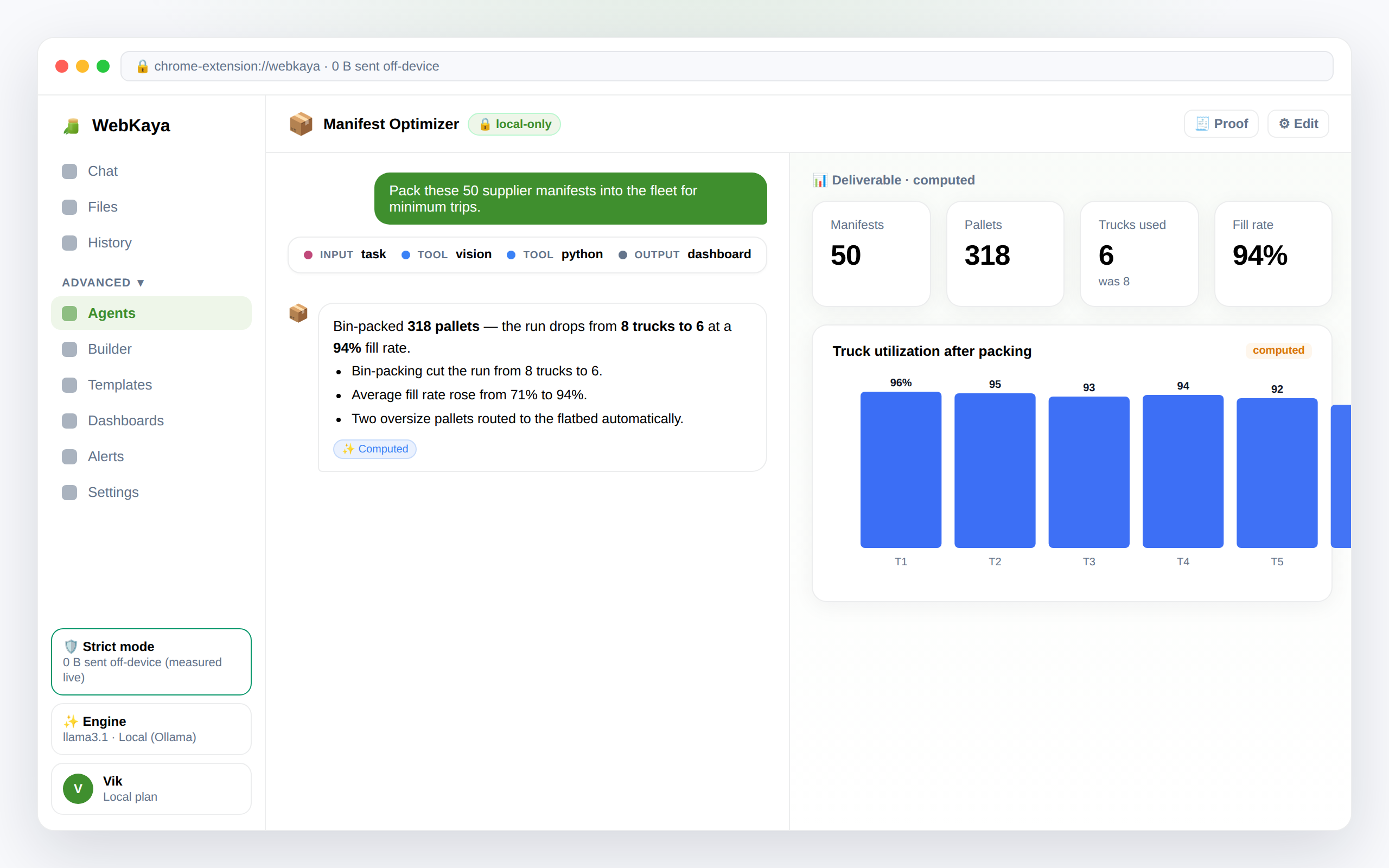
Task: Click the blue TOOL python dot
Action: [512, 255]
